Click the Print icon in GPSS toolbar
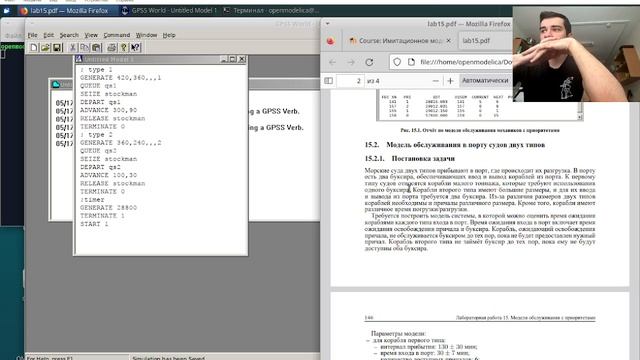 tap(112, 48)
